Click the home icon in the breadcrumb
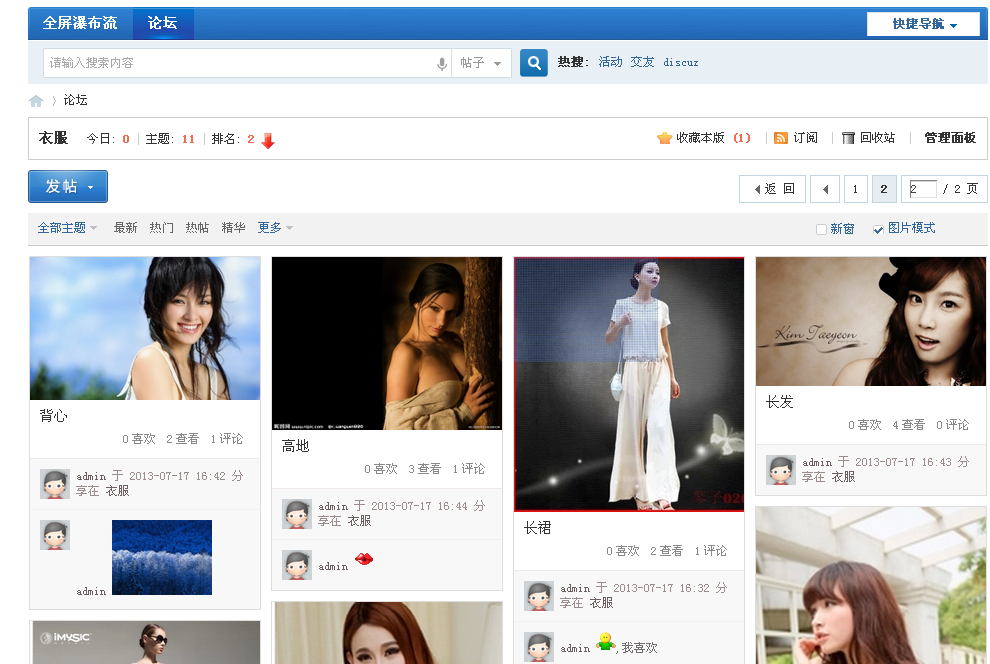This screenshot has height=664, width=990. pos(35,100)
